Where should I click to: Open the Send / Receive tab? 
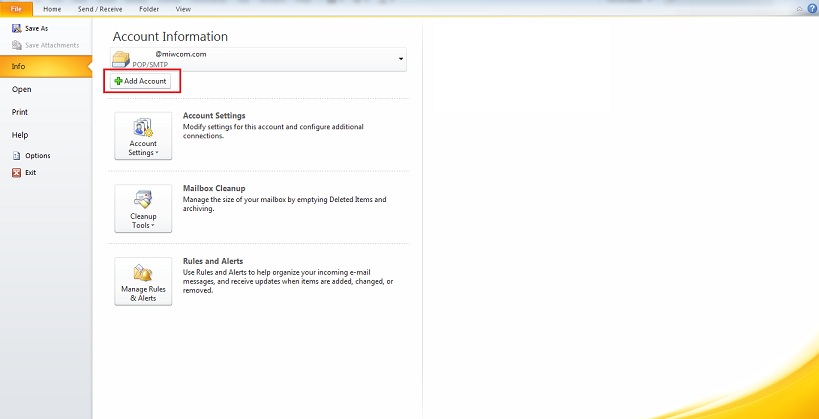[100, 9]
